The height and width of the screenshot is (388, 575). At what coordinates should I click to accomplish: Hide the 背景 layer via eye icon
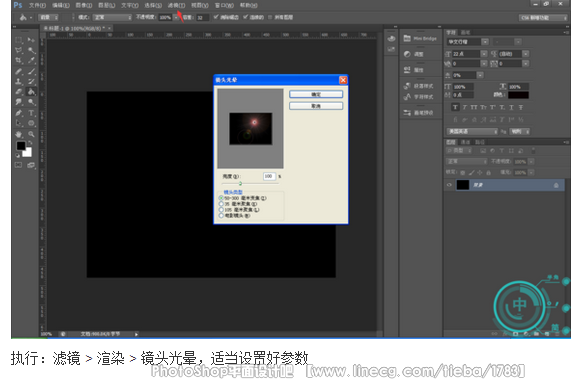[x=449, y=185]
